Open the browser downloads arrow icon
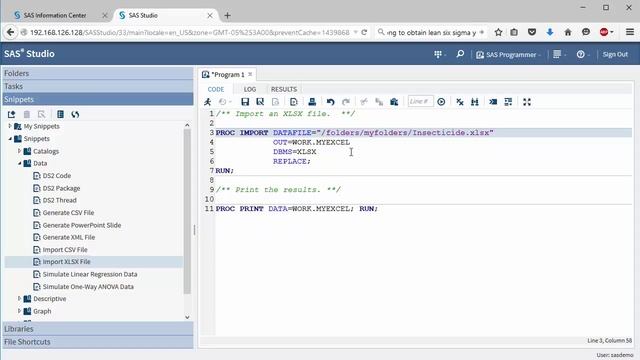This screenshot has height=360, width=640. point(550,32)
